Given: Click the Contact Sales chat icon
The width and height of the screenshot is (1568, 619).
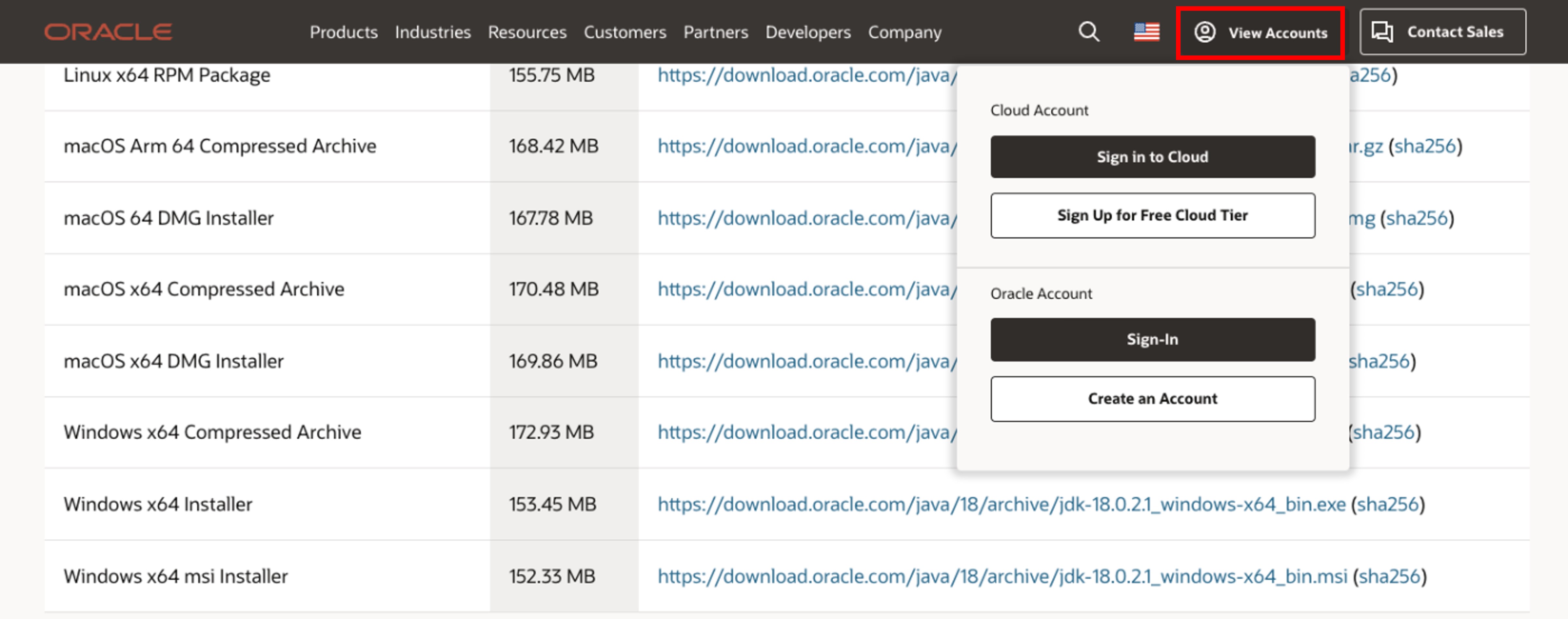Looking at the screenshot, I should (x=1382, y=32).
